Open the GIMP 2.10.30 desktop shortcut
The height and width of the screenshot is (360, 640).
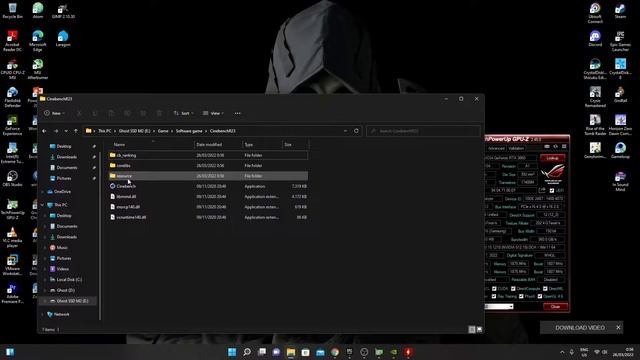63,11
